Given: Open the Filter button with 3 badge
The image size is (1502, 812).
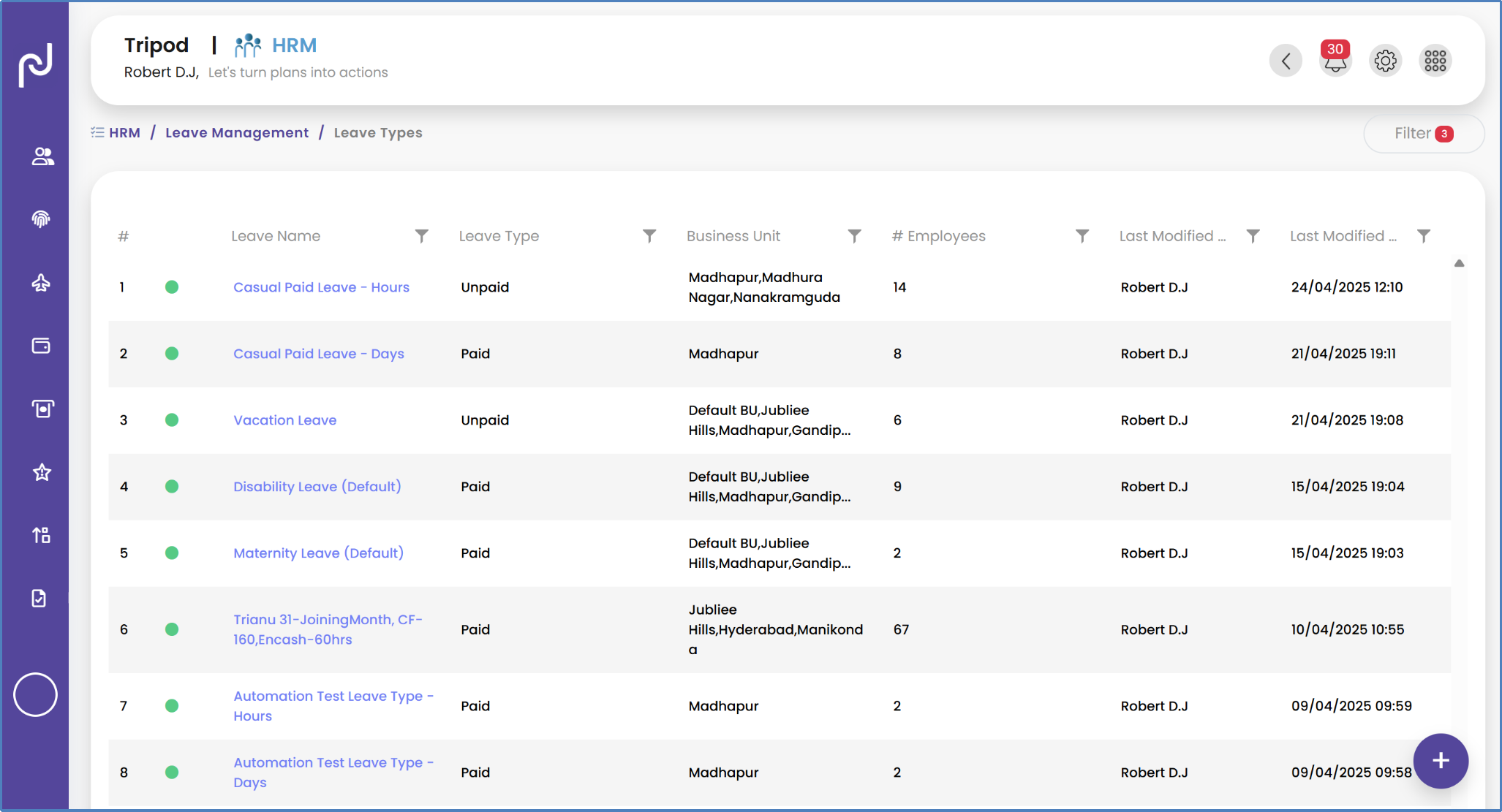Looking at the screenshot, I should click(x=1424, y=134).
